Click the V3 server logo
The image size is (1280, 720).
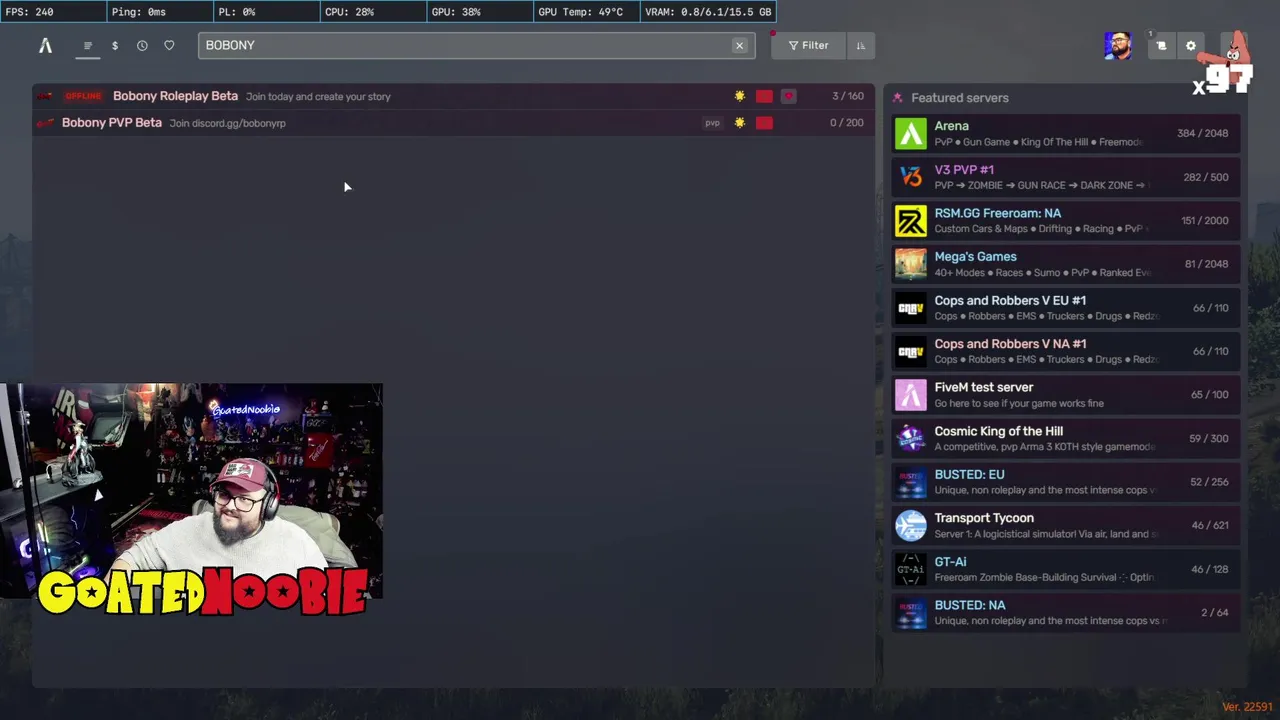pyautogui.click(x=910, y=177)
